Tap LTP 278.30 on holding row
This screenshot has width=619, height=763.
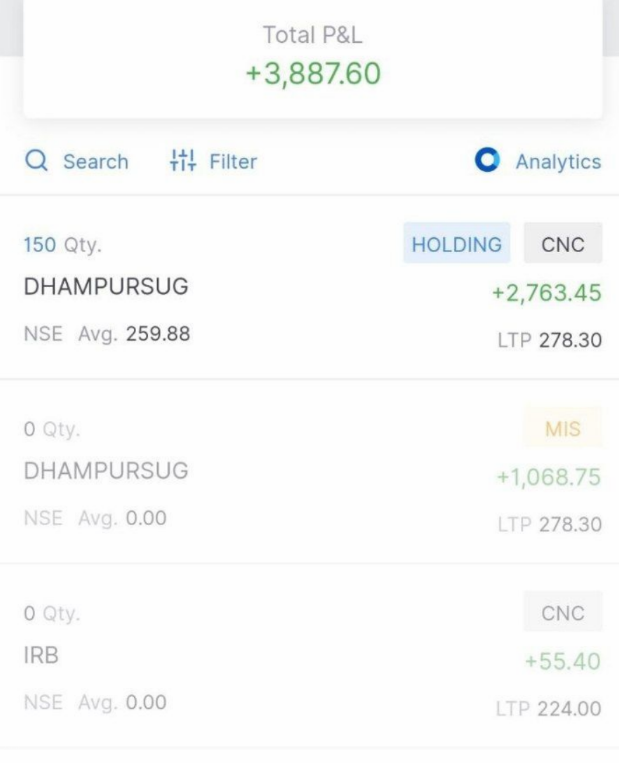pyautogui.click(x=549, y=340)
